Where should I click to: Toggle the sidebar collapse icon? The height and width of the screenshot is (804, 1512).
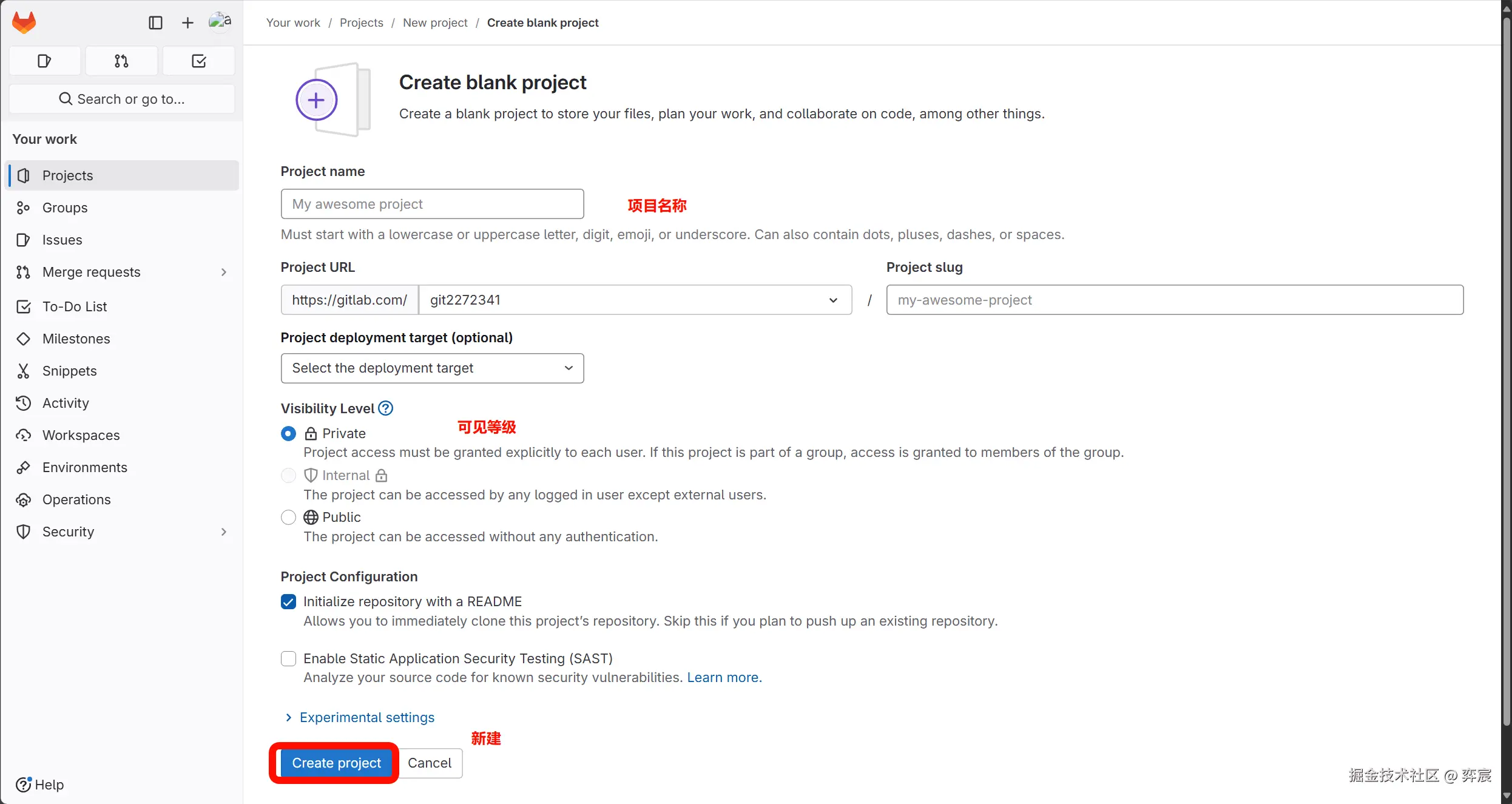coord(155,22)
